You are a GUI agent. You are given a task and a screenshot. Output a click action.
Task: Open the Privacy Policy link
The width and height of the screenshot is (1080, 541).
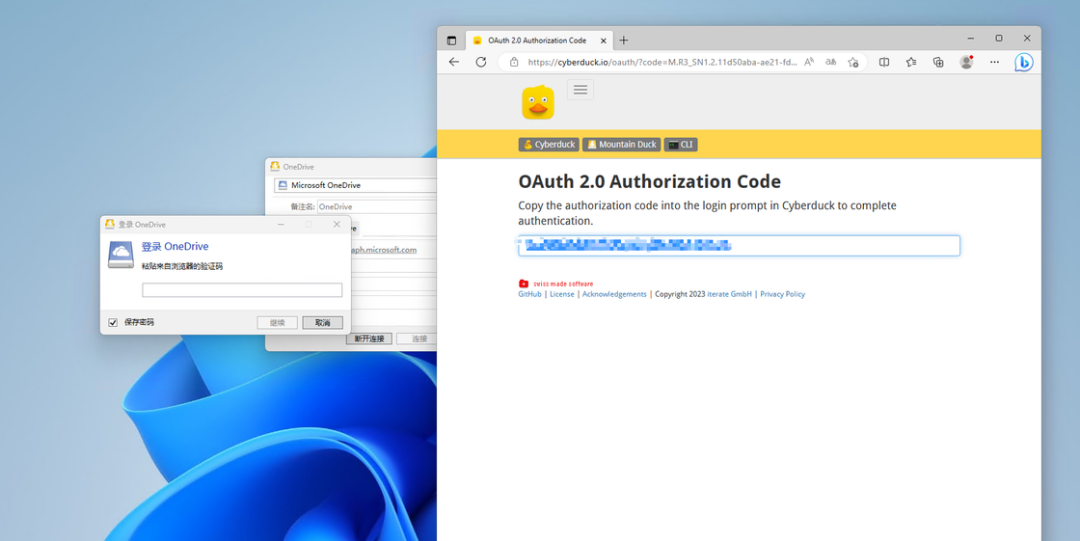tap(782, 294)
